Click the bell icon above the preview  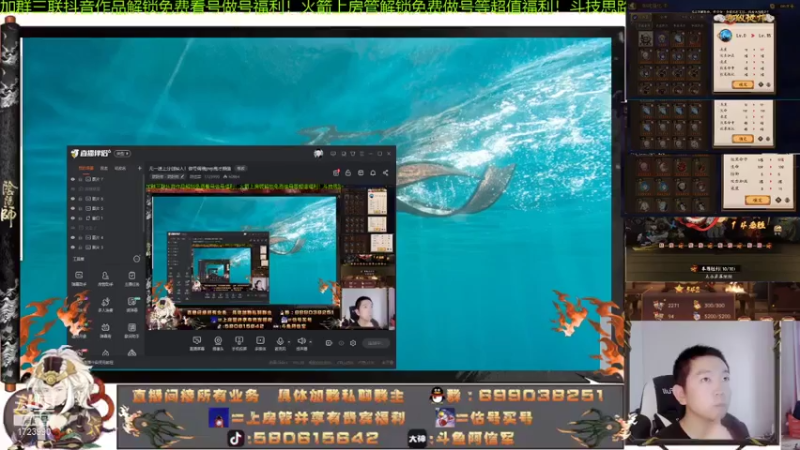click(373, 172)
